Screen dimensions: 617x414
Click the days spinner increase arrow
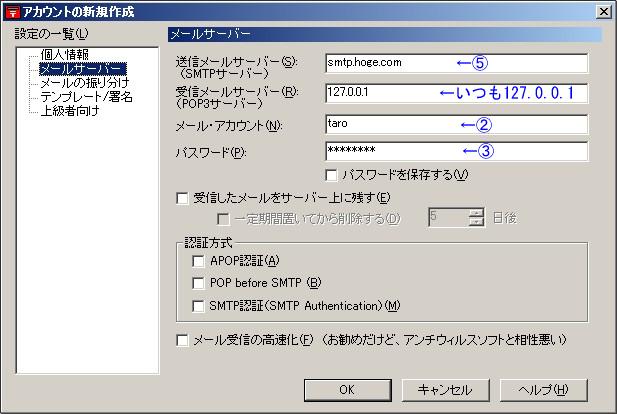pyautogui.click(x=476, y=213)
